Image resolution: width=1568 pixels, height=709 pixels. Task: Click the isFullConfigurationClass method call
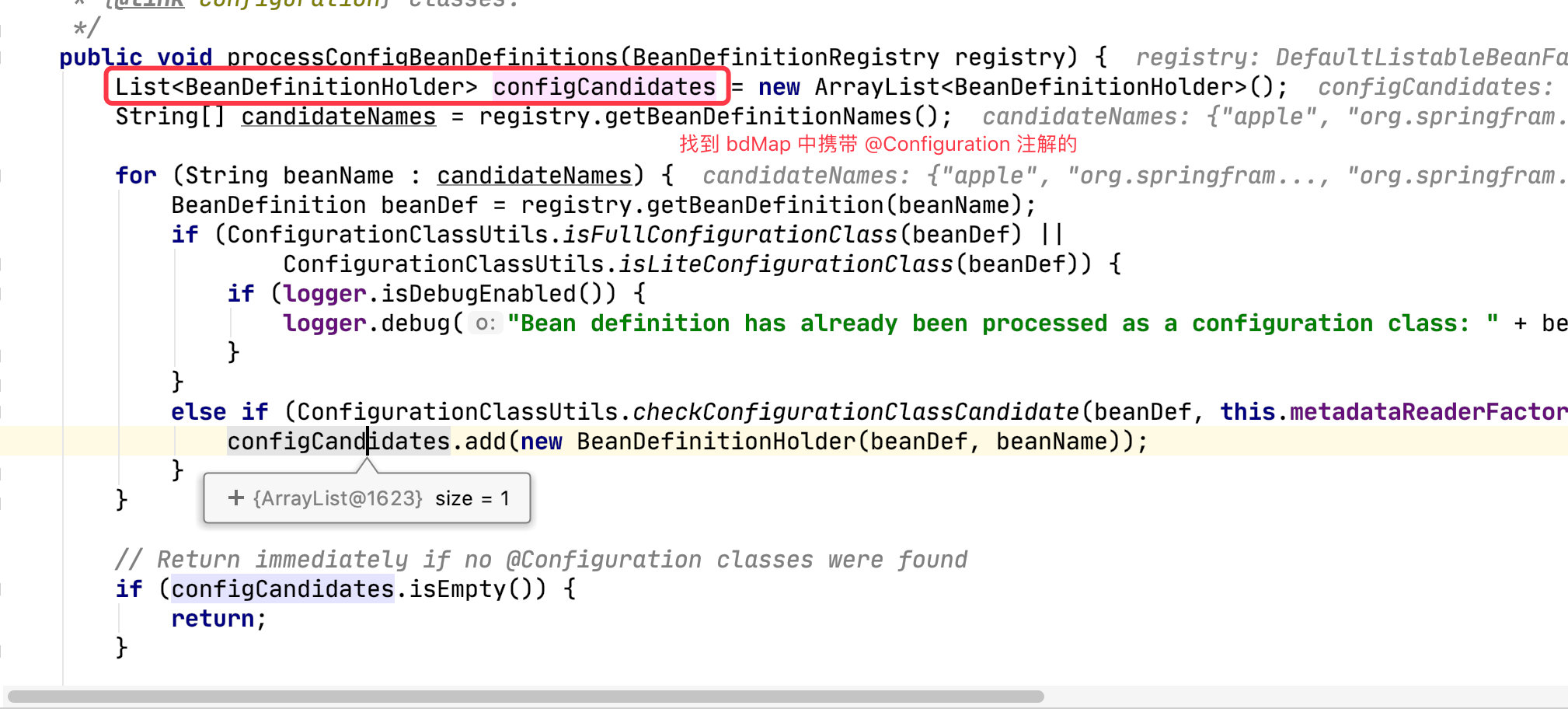[730, 235]
